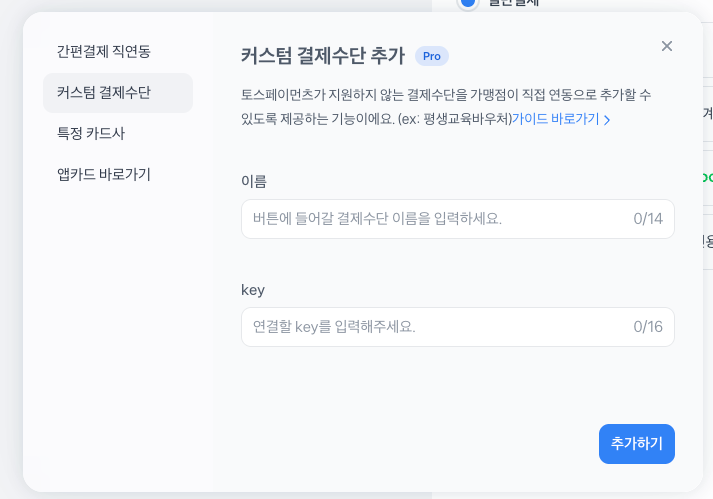Close the 커스텀 결제수단 추가 dialog

pos(667,46)
